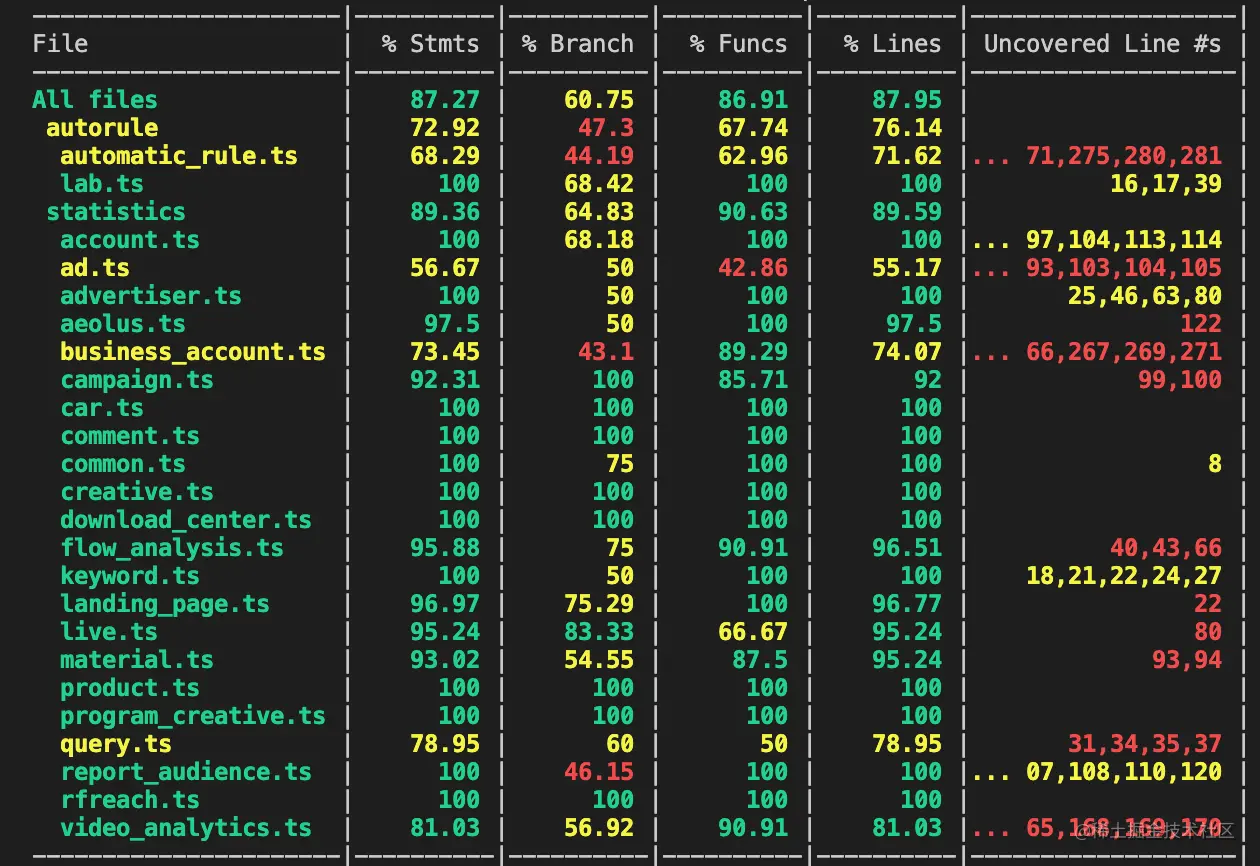The width and height of the screenshot is (1260, 866).
Task: Click the % Funcs column header
Action: (739, 44)
